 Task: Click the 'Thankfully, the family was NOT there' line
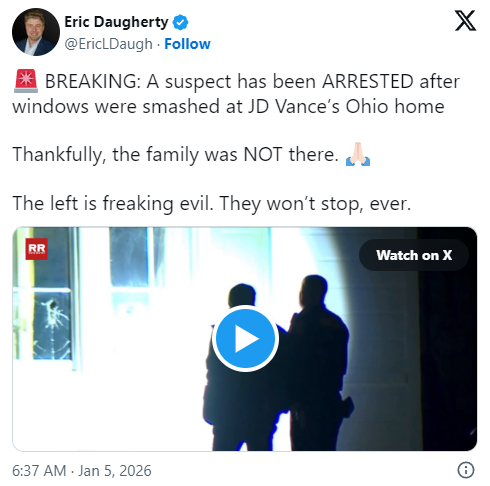pyautogui.click(x=175, y=155)
